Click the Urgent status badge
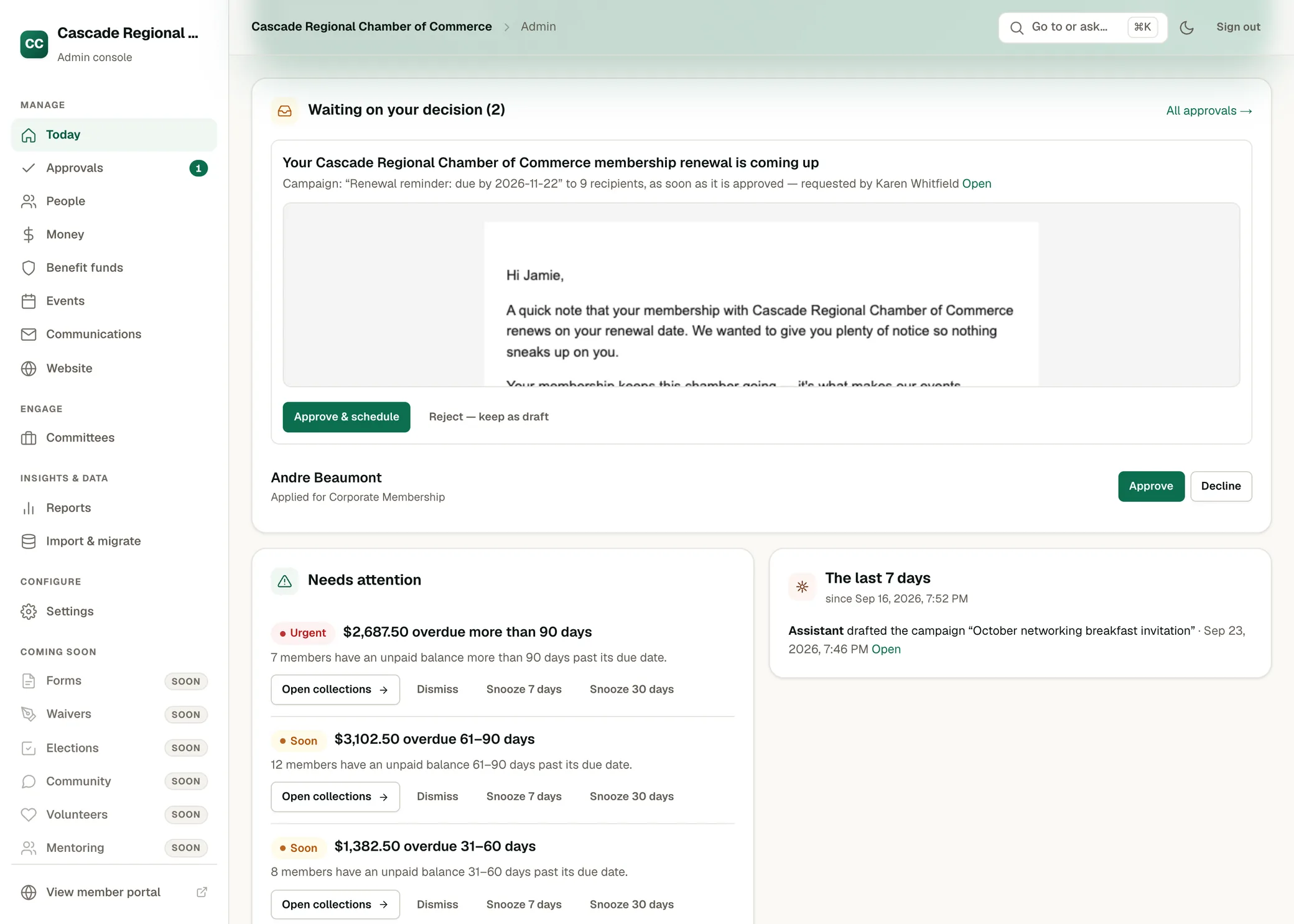Image resolution: width=1294 pixels, height=924 pixels. click(x=303, y=633)
